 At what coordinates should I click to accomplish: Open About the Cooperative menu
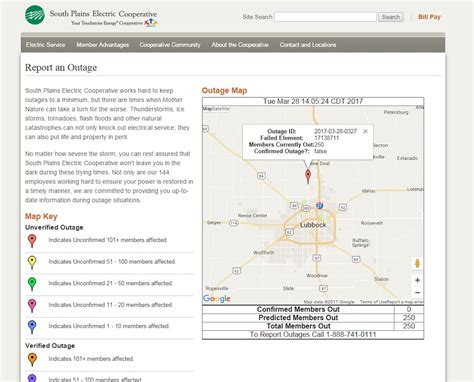pyautogui.click(x=240, y=45)
